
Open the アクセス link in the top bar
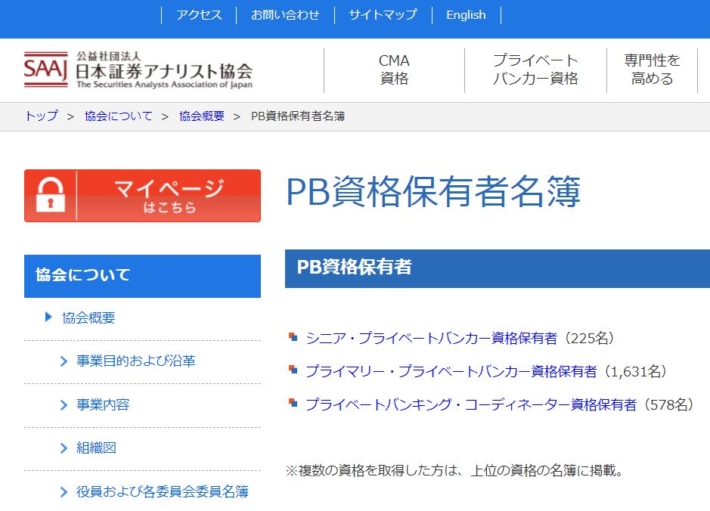199,15
